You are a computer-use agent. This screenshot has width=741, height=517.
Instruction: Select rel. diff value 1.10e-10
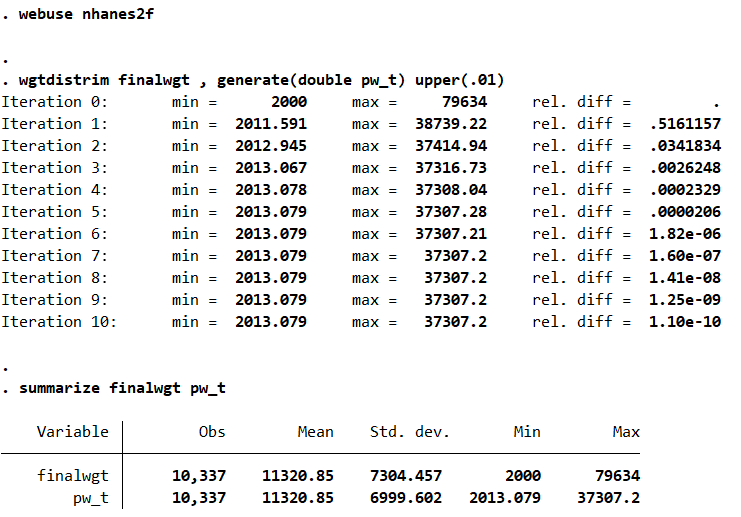click(x=685, y=322)
